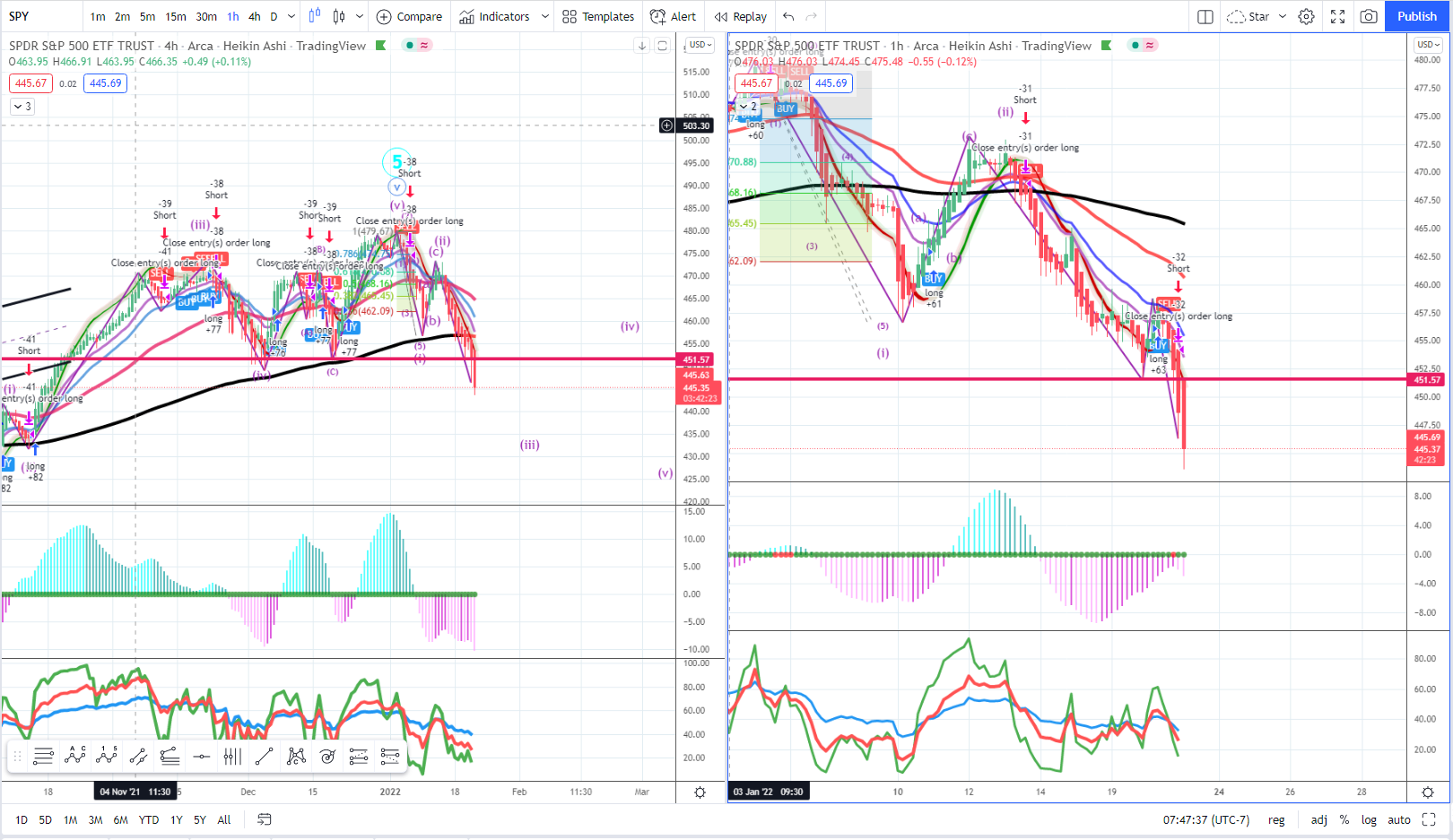Select the trend-based Fib extension tool

coord(359,757)
